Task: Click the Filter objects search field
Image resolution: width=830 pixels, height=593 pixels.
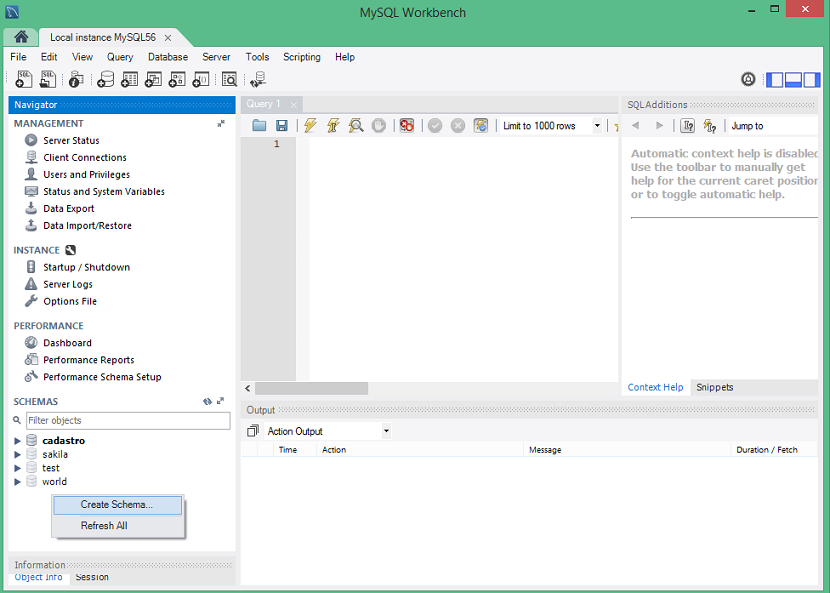Action: [x=128, y=420]
